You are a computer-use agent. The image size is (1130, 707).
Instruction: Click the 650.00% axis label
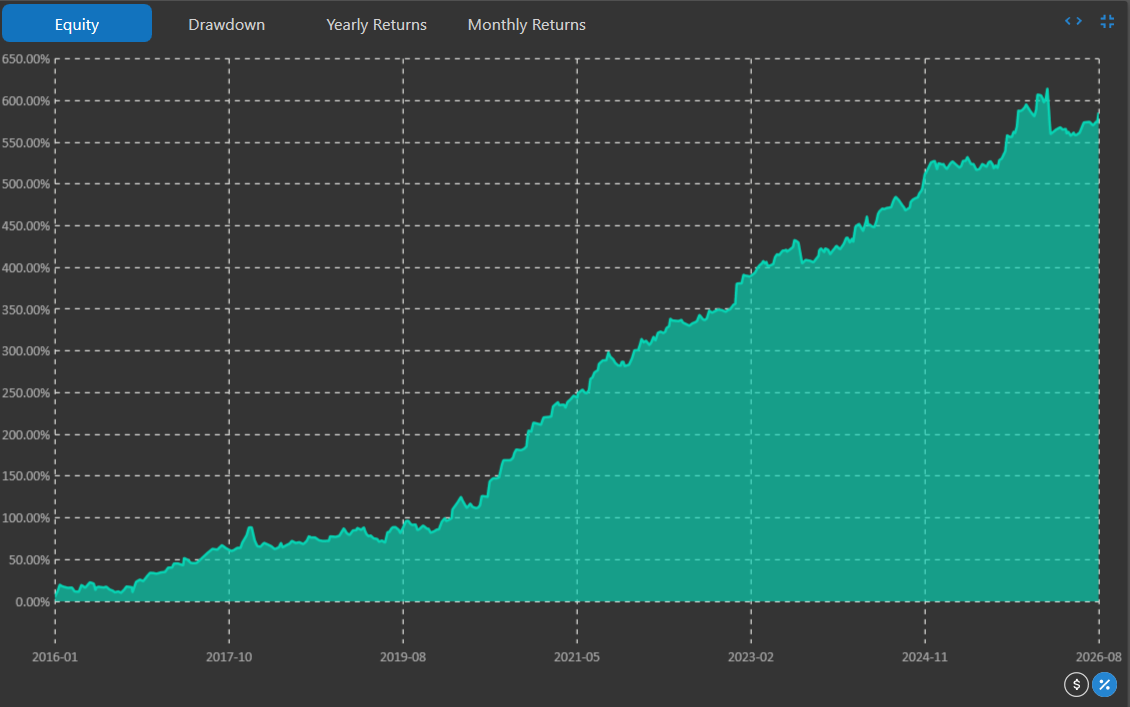click(x=26, y=59)
